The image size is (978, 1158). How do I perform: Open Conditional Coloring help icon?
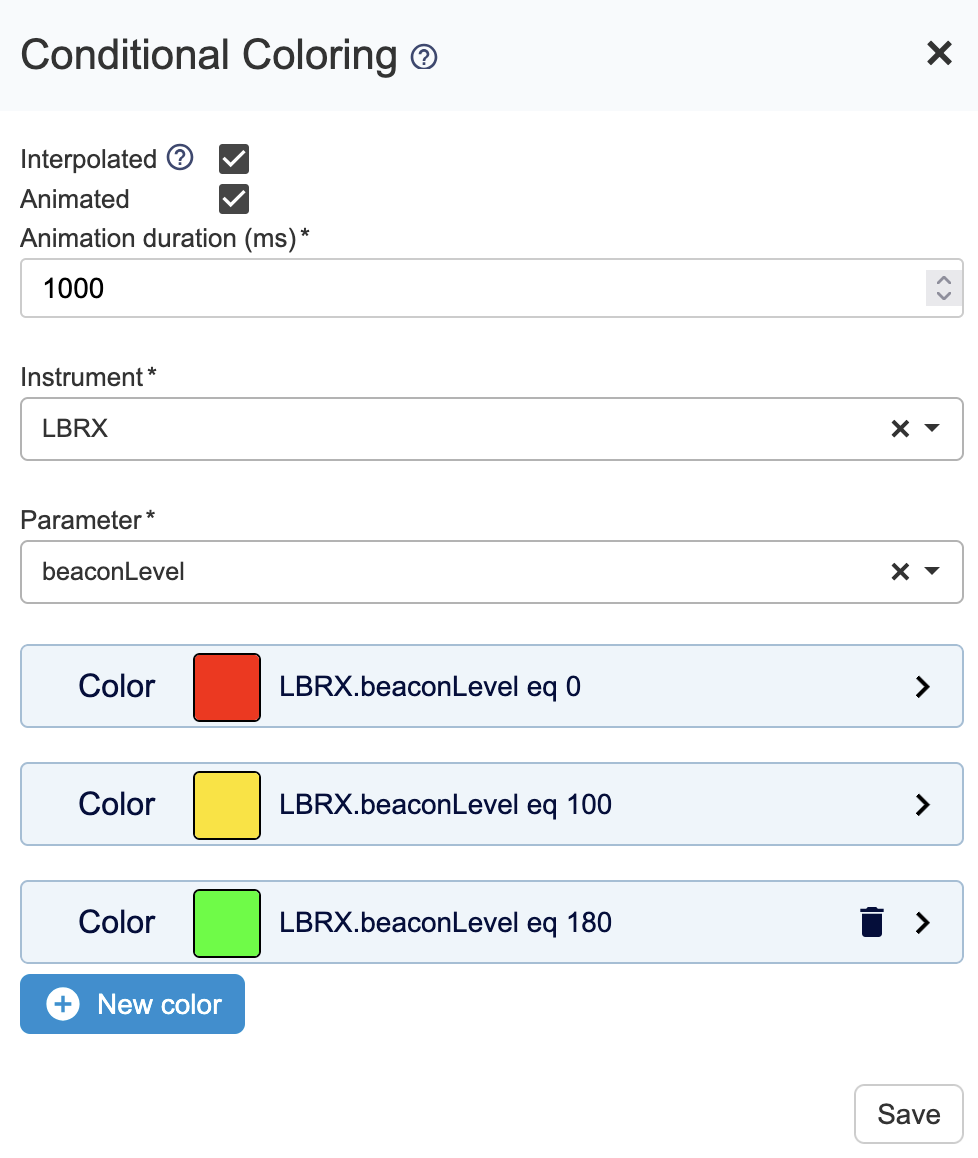pyautogui.click(x=424, y=57)
